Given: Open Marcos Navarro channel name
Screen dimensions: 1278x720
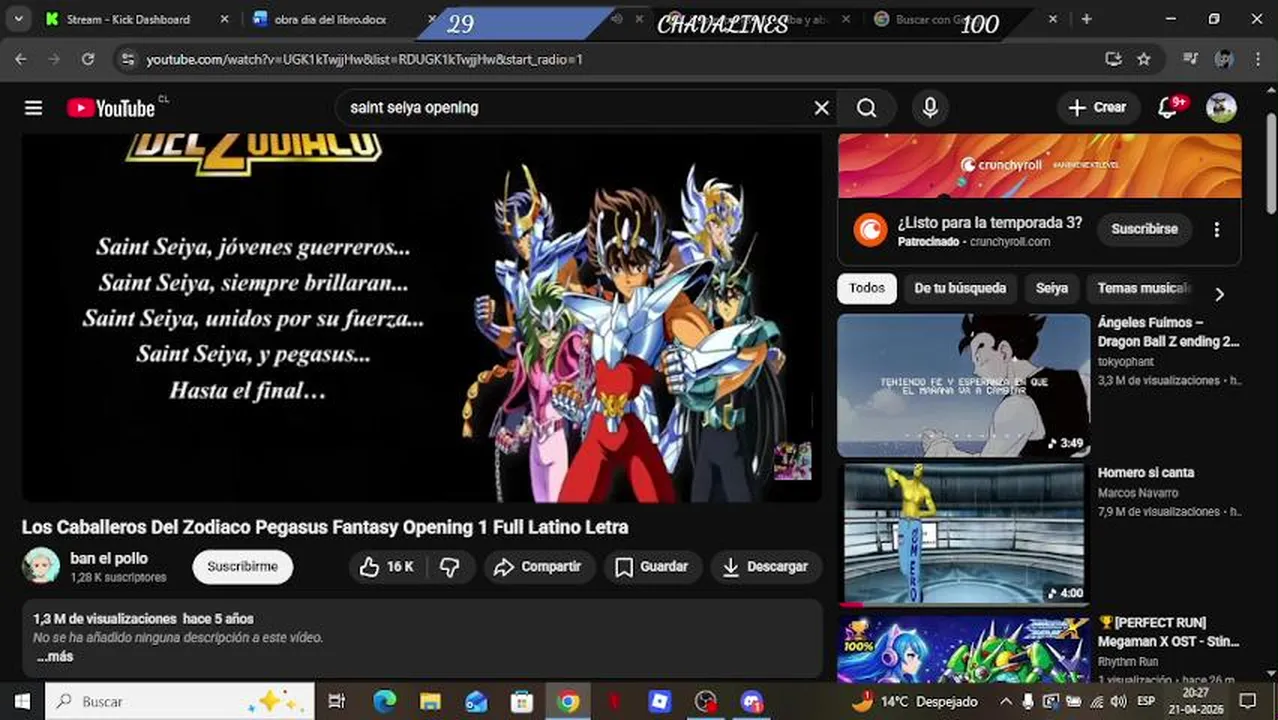Looking at the screenshot, I should tap(1138, 493).
